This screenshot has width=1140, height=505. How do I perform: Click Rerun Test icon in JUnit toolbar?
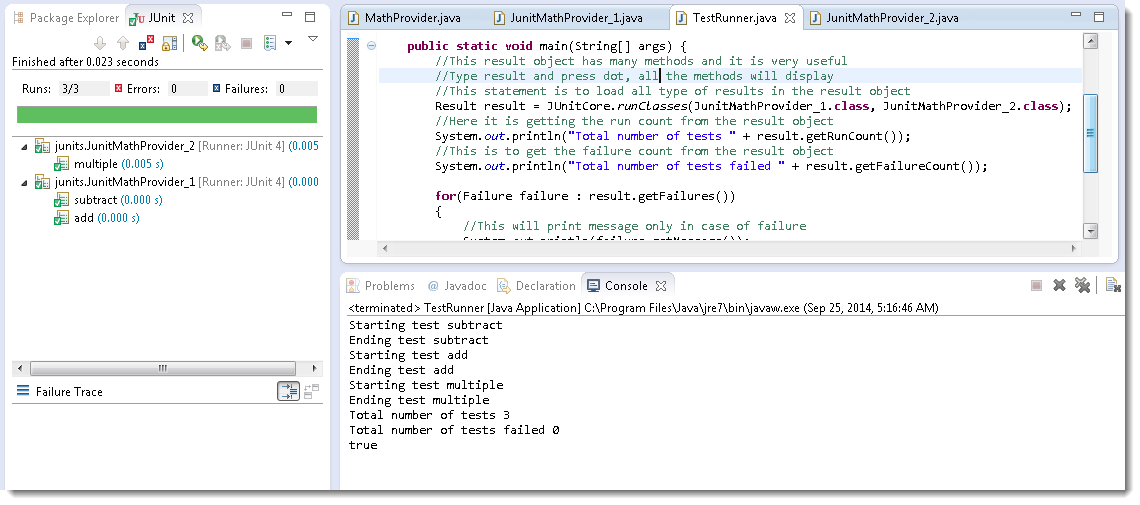click(200, 44)
